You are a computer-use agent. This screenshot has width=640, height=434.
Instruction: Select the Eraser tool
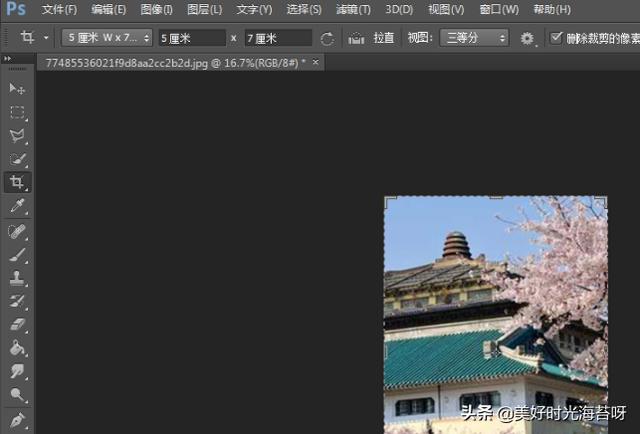click(17, 325)
